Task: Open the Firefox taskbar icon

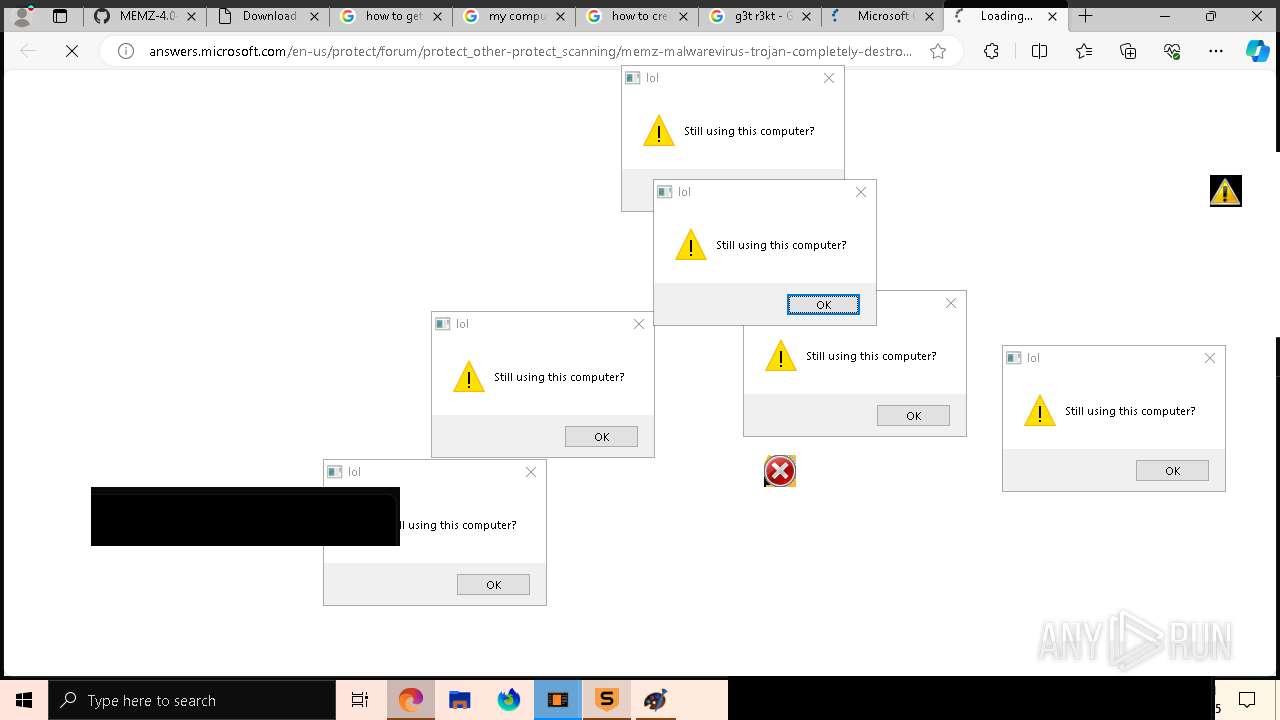Action: point(509,700)
